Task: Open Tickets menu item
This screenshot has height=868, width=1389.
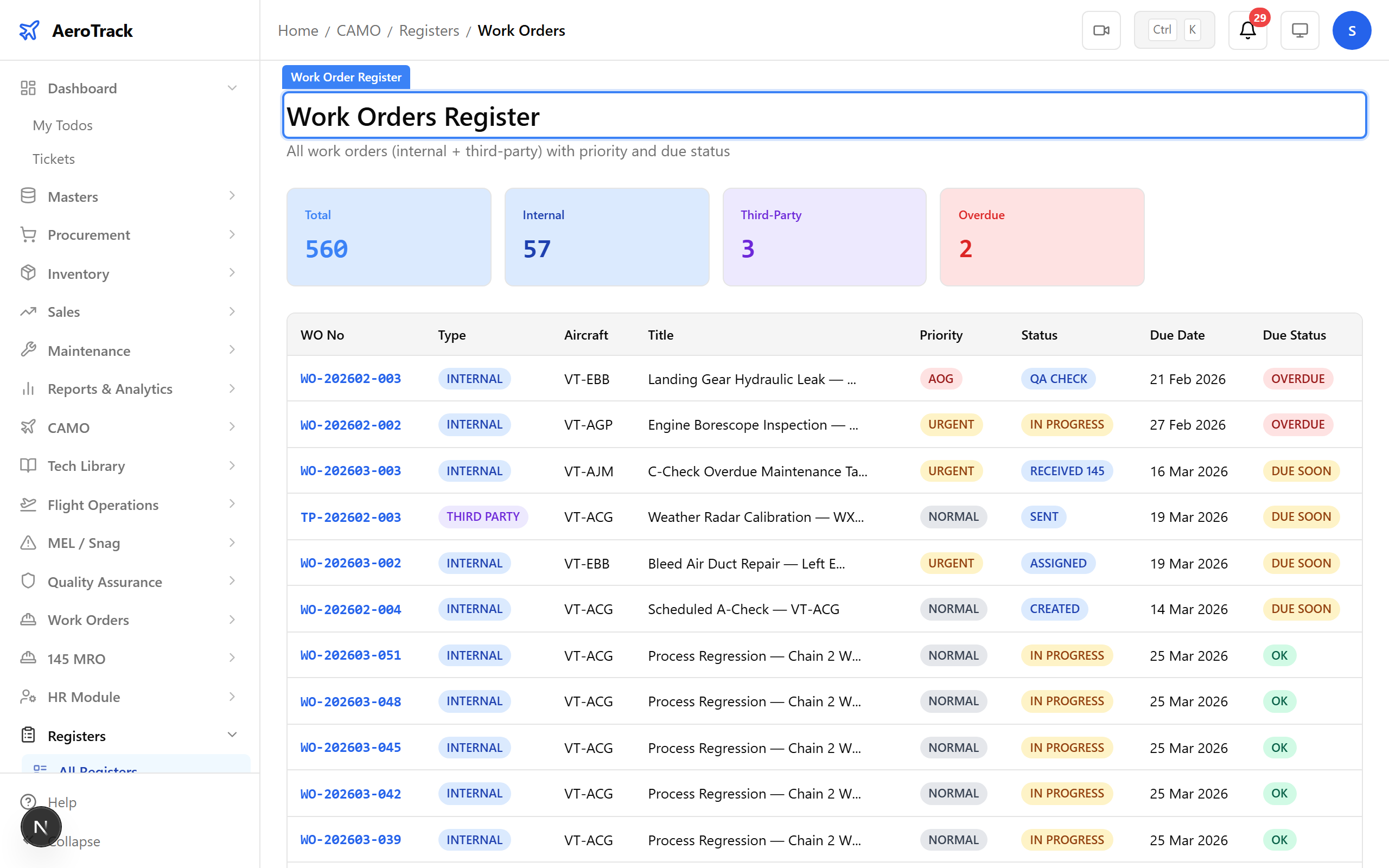Action: [54, 159]
